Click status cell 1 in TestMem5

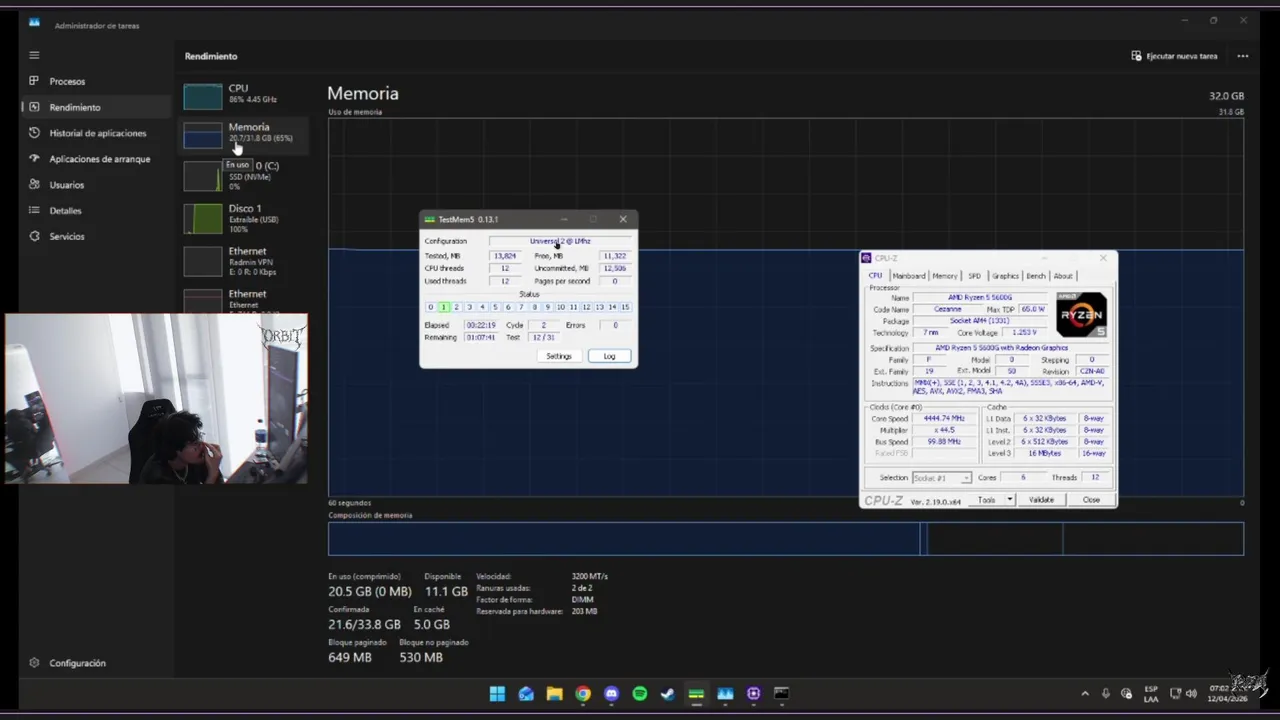tap(444, 307)
